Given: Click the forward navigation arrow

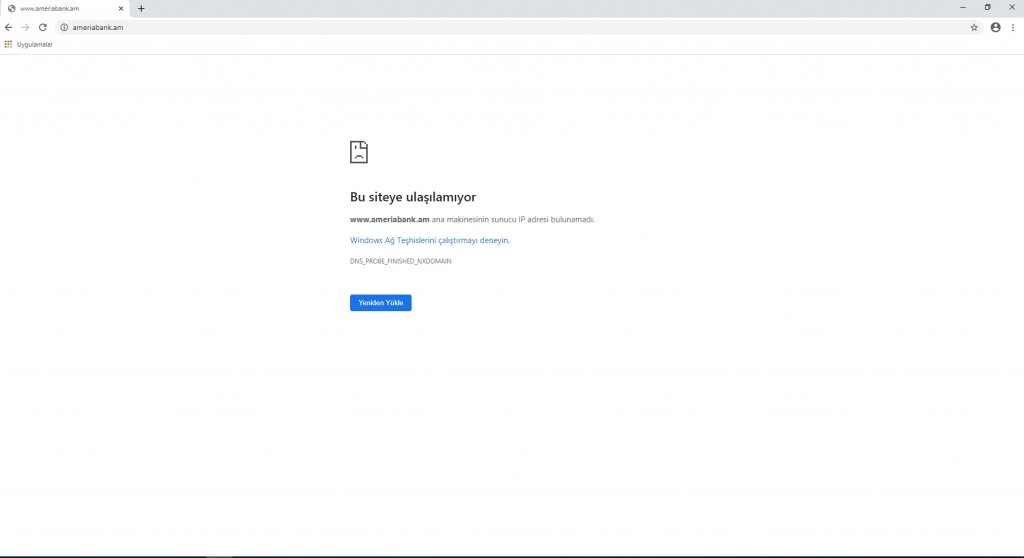Looking at the screenshot, I should pyautogui.click(x=25, y=27).
